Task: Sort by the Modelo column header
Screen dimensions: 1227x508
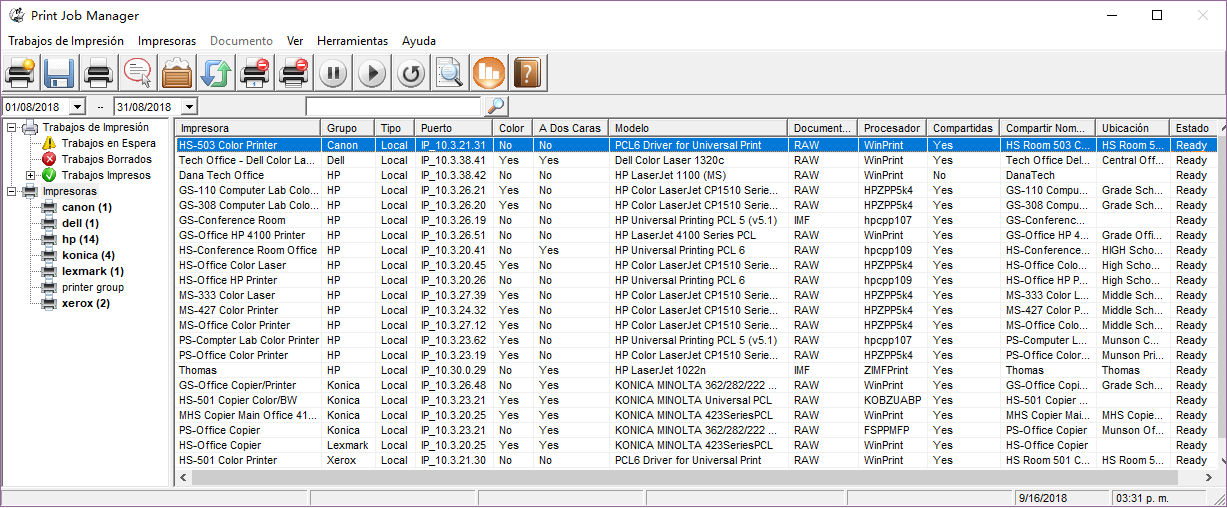Action: (698, 128)
